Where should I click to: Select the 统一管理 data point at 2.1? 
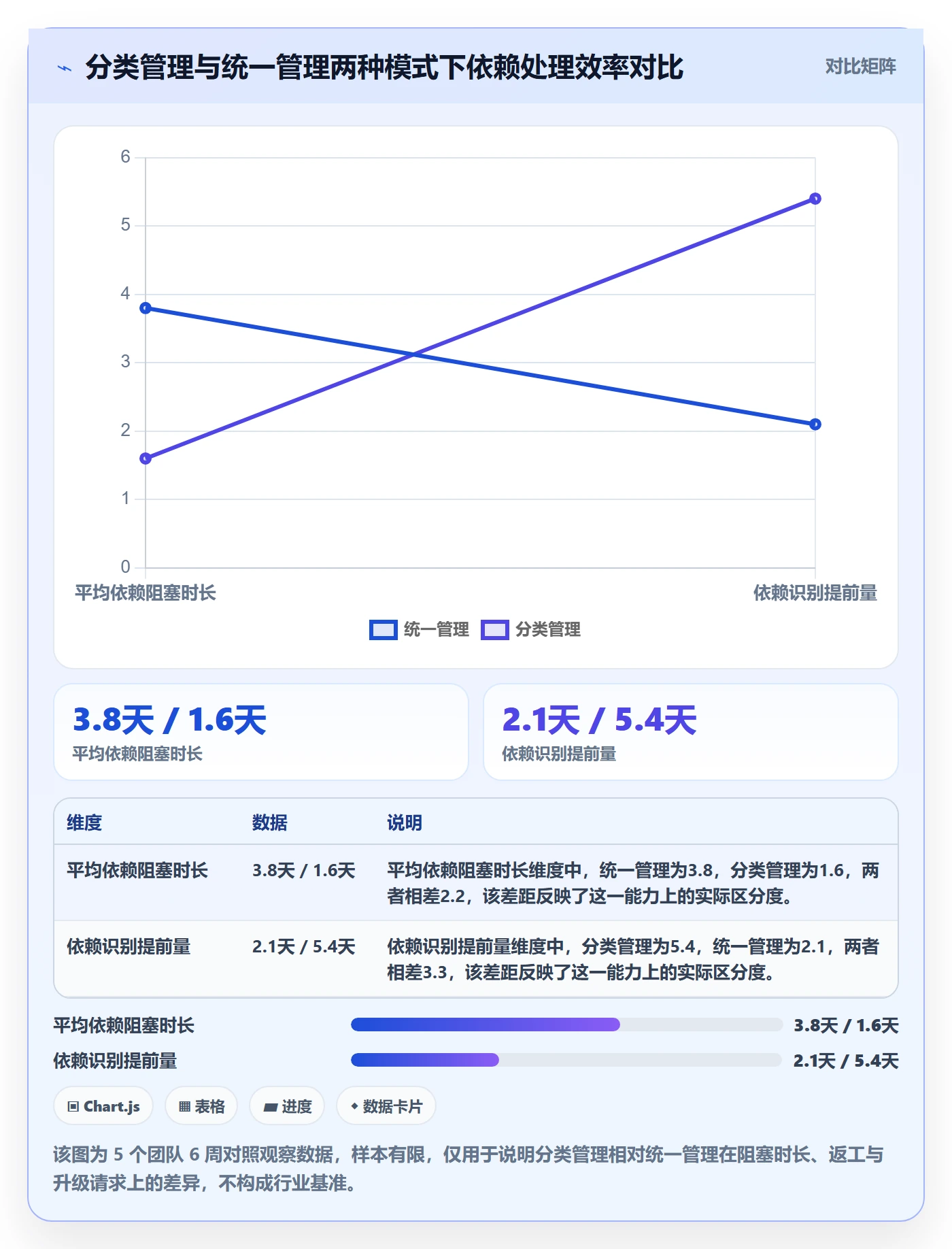pos(815,424)
